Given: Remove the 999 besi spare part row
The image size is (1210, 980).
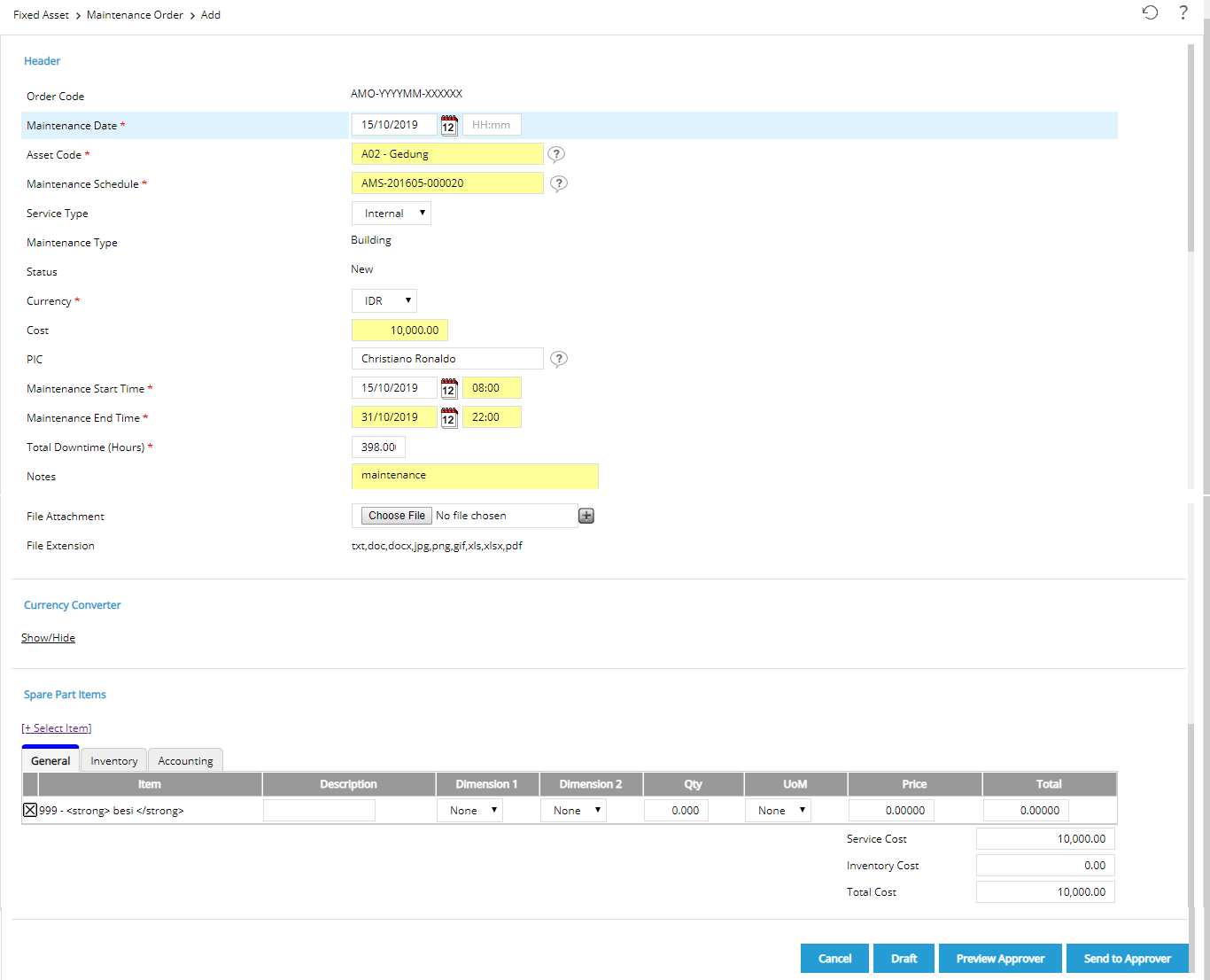Looking at the screenshot, I should [30, 810].
